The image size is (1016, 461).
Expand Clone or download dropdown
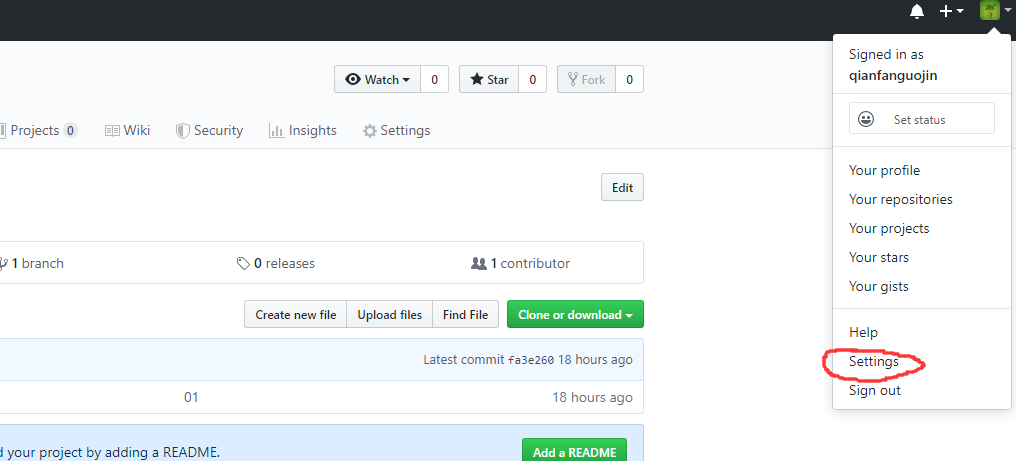point(575,314)
